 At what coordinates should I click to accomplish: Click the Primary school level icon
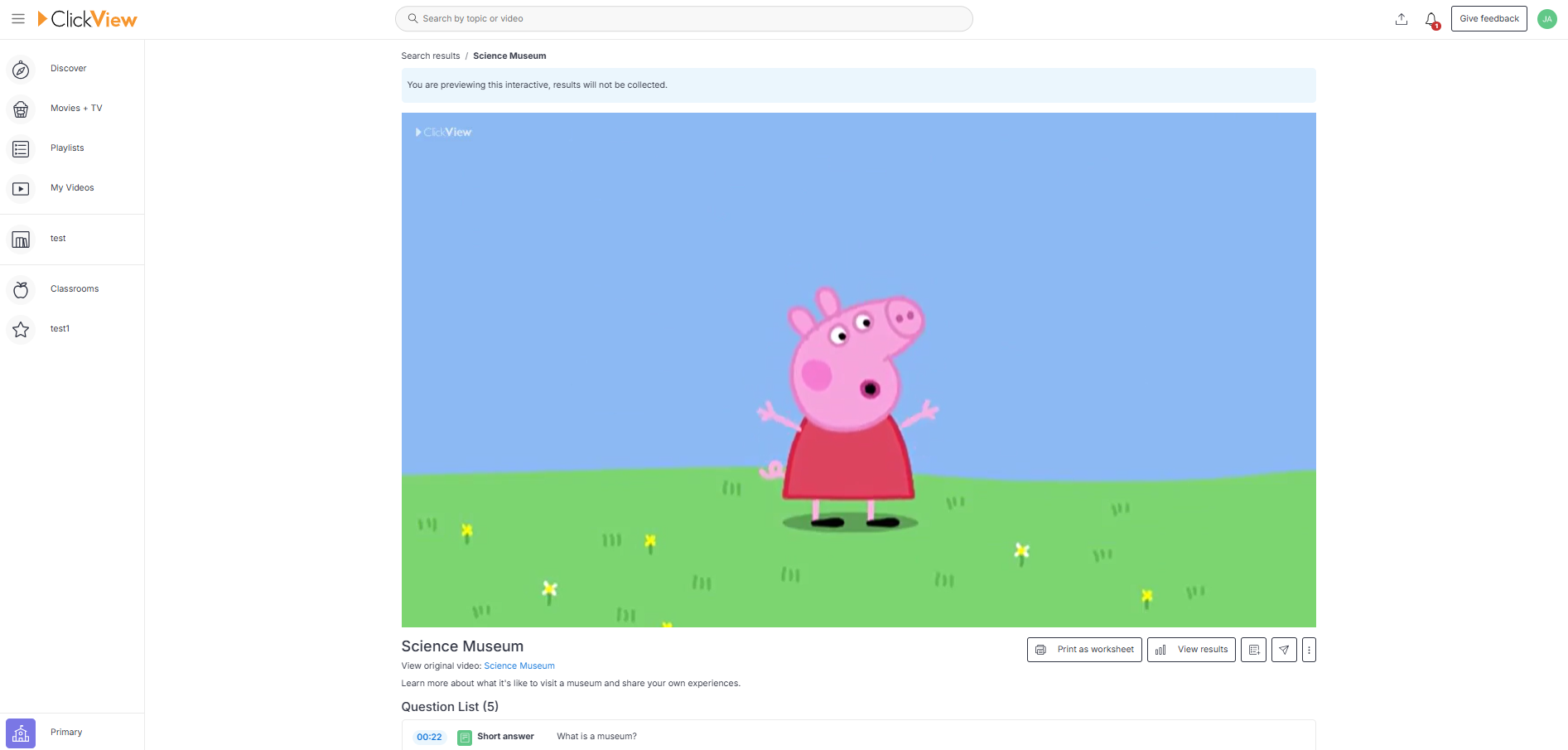coord(21,733)
